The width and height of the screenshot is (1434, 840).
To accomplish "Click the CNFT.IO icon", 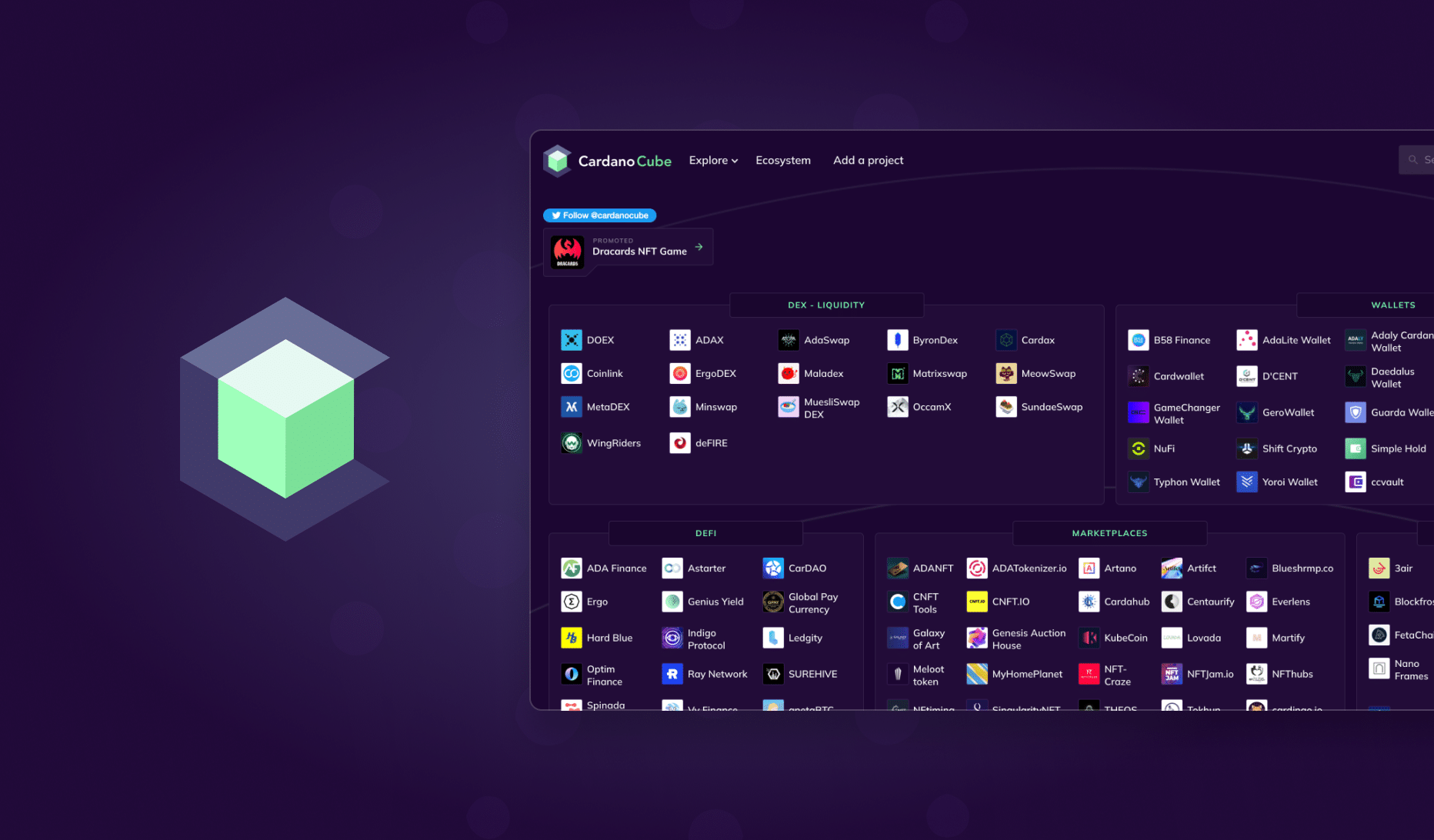I will click(977, 602).
